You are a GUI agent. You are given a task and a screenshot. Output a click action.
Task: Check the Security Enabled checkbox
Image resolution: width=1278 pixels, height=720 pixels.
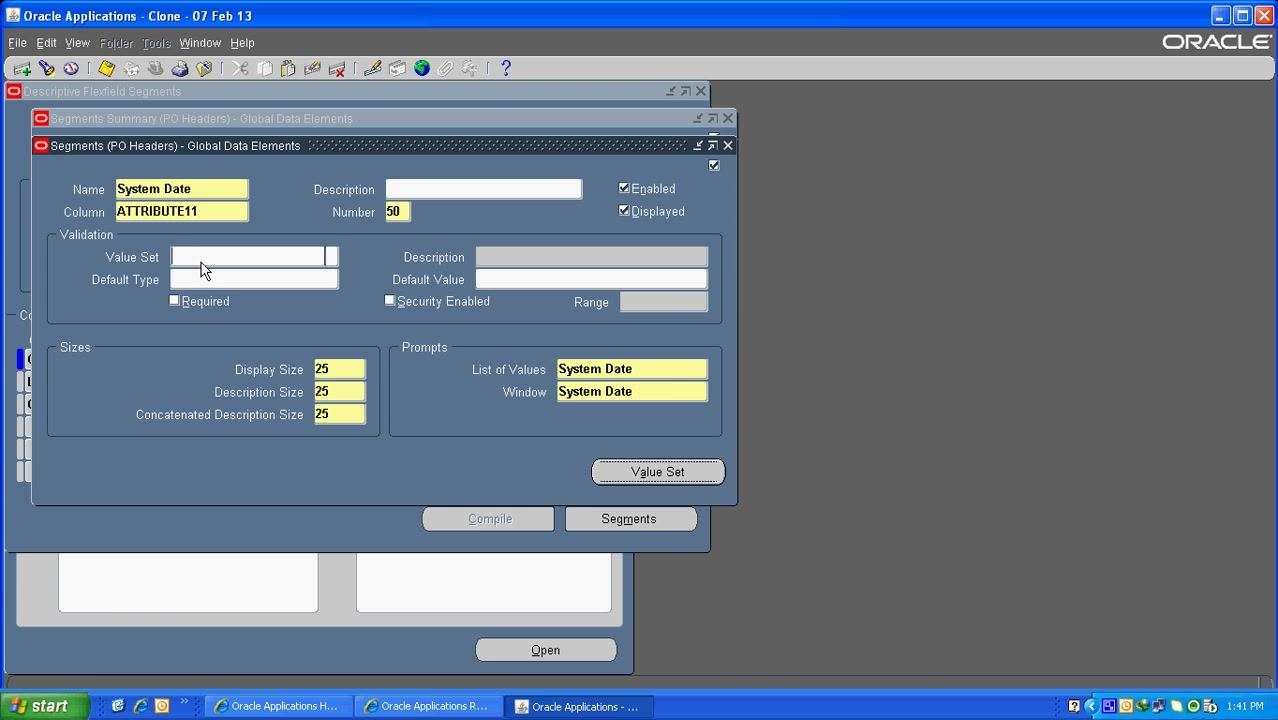(x=390, y=300)
